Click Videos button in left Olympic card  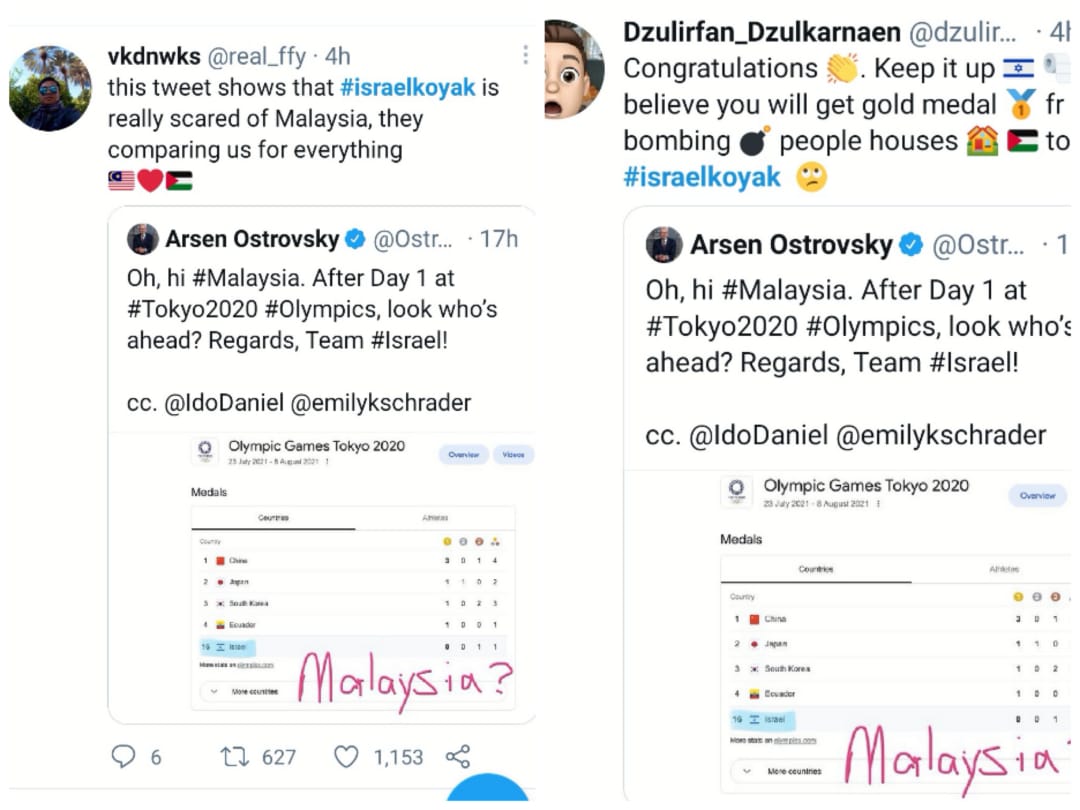513,455
